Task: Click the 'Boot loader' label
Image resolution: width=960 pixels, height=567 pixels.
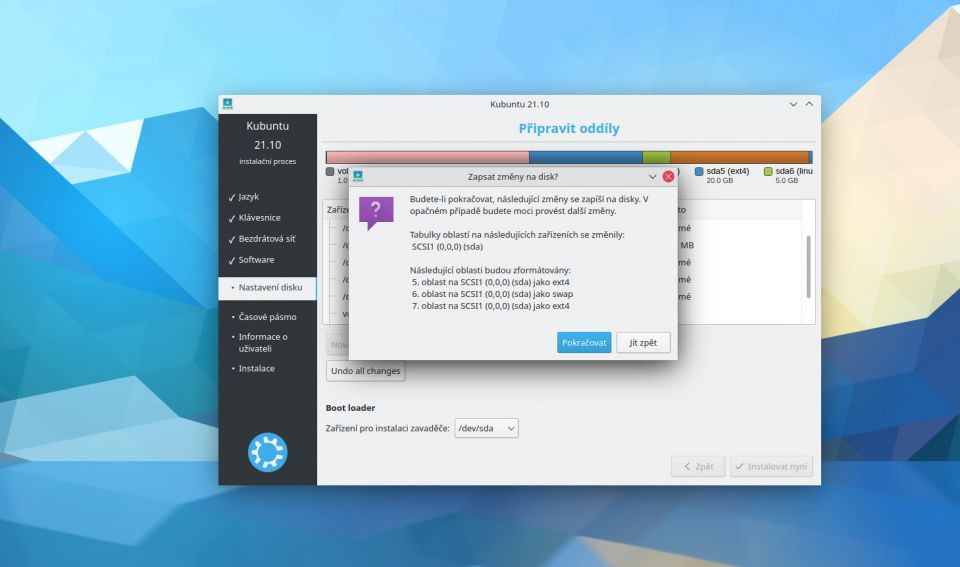Action: tap(350, 408)
